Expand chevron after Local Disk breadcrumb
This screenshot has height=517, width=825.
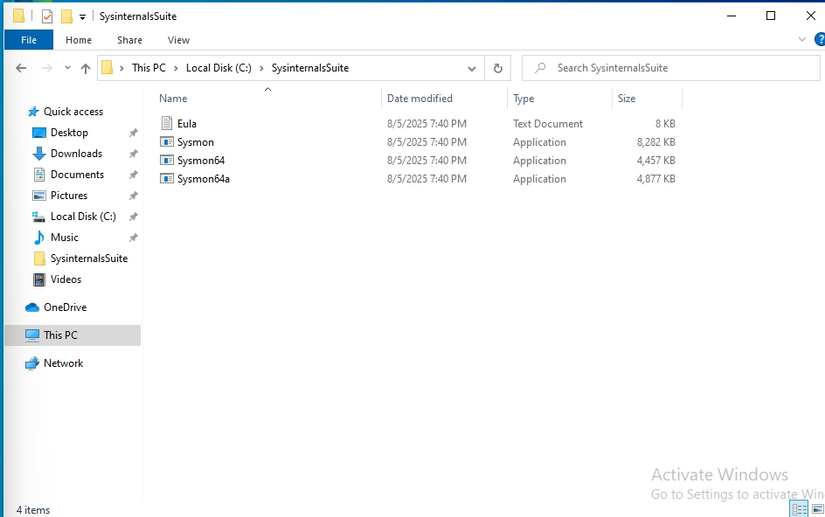coord(261,68)
